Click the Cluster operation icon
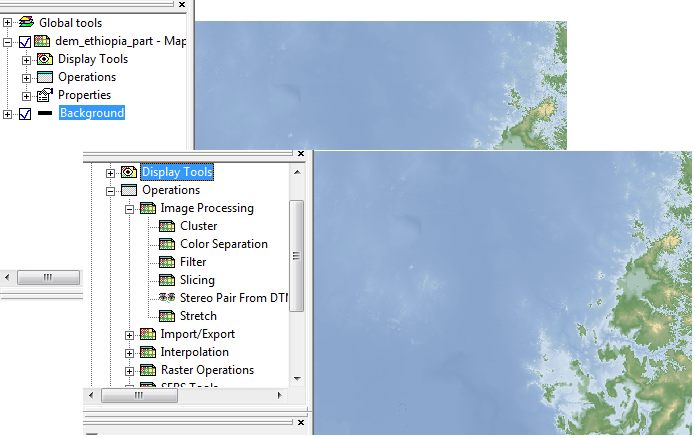This screenshot has width=695, height=438. pos(167,226)
